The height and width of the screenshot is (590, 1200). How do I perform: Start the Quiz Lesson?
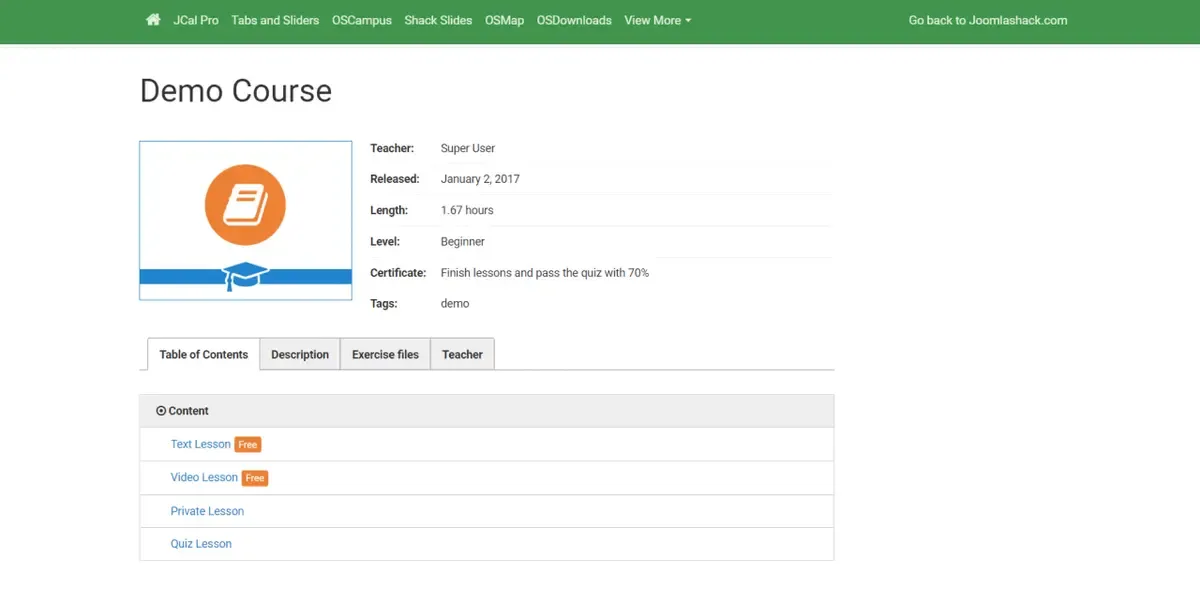click(x=201, y=544)
